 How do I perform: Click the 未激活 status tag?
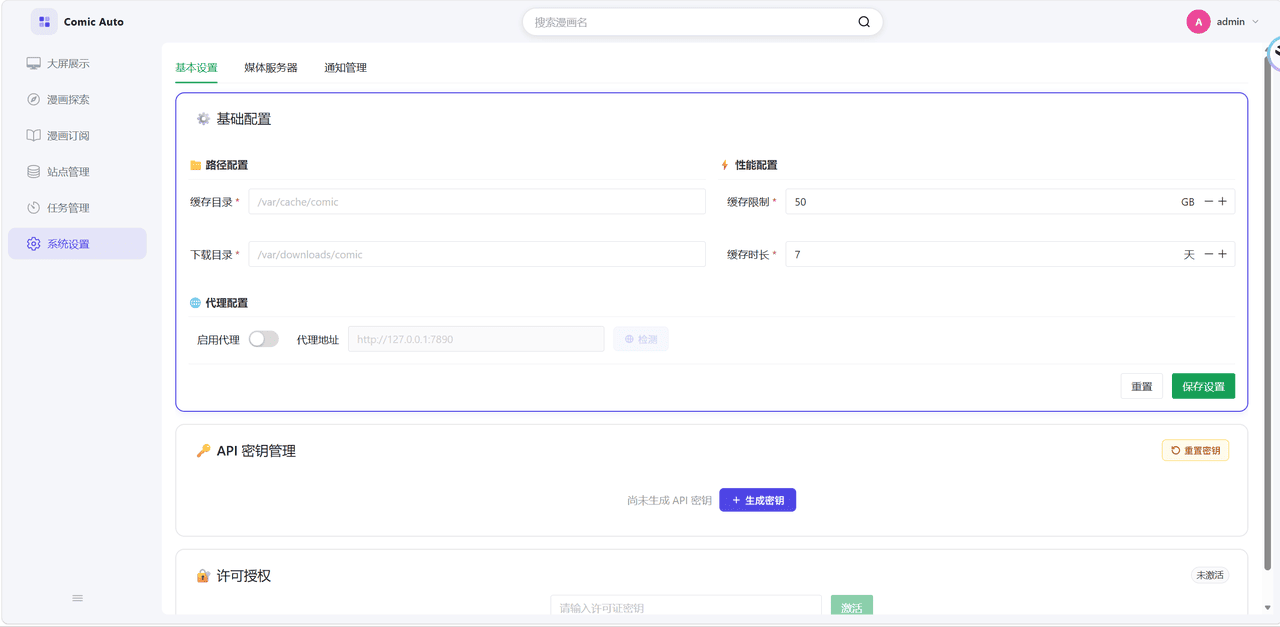1210,575
